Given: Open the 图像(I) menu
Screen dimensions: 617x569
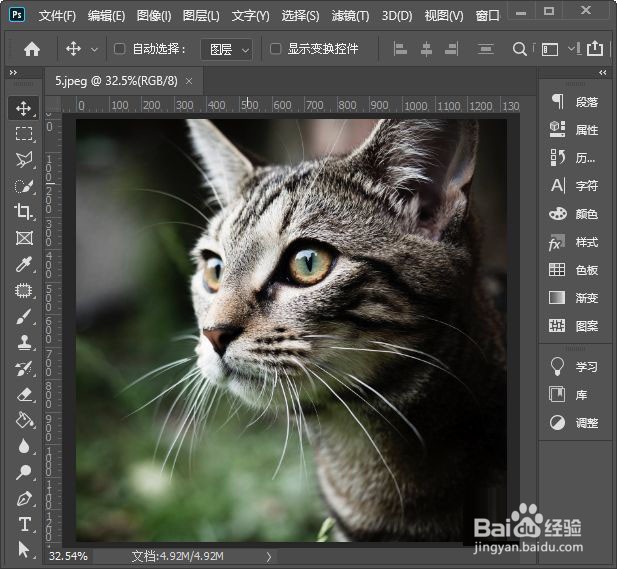Looking at the screenshot, I should 154,16.
